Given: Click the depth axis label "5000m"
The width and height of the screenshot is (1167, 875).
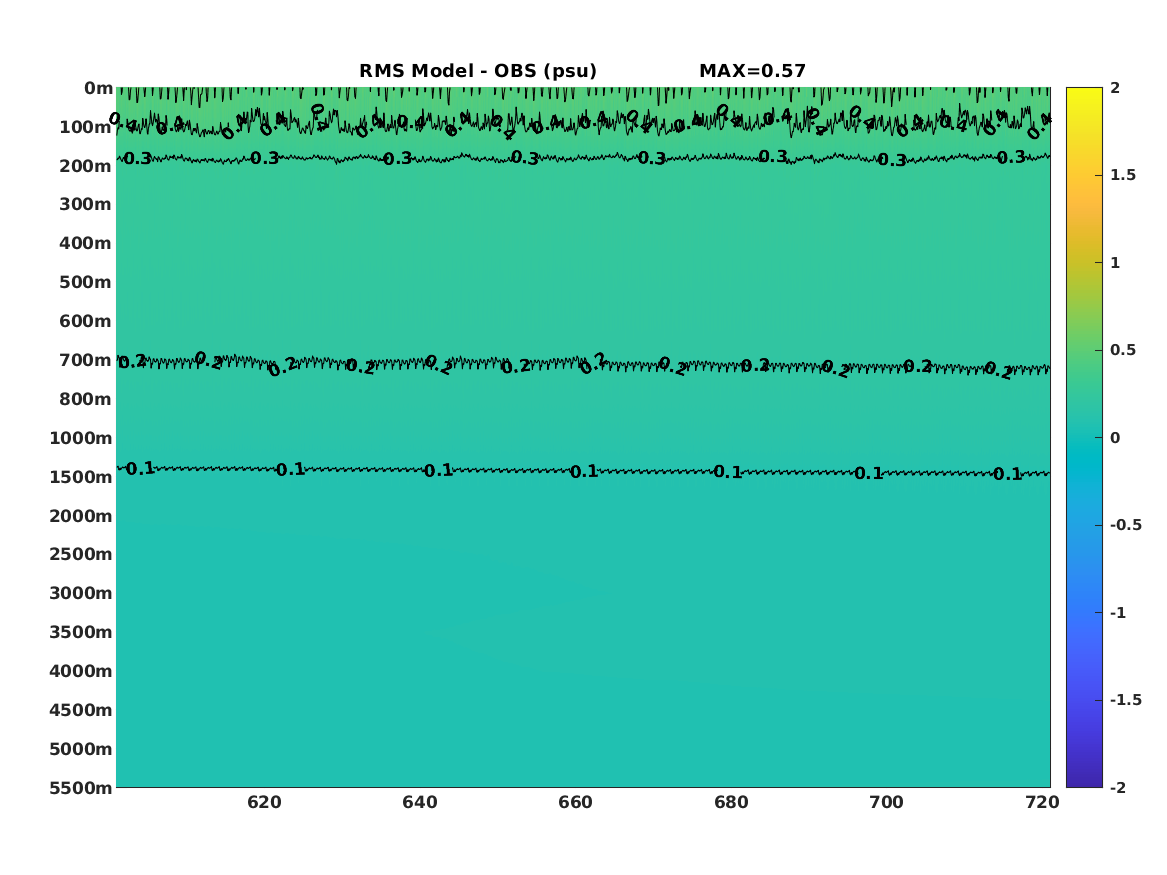Looking at the screenshot, I should [81, 749].
